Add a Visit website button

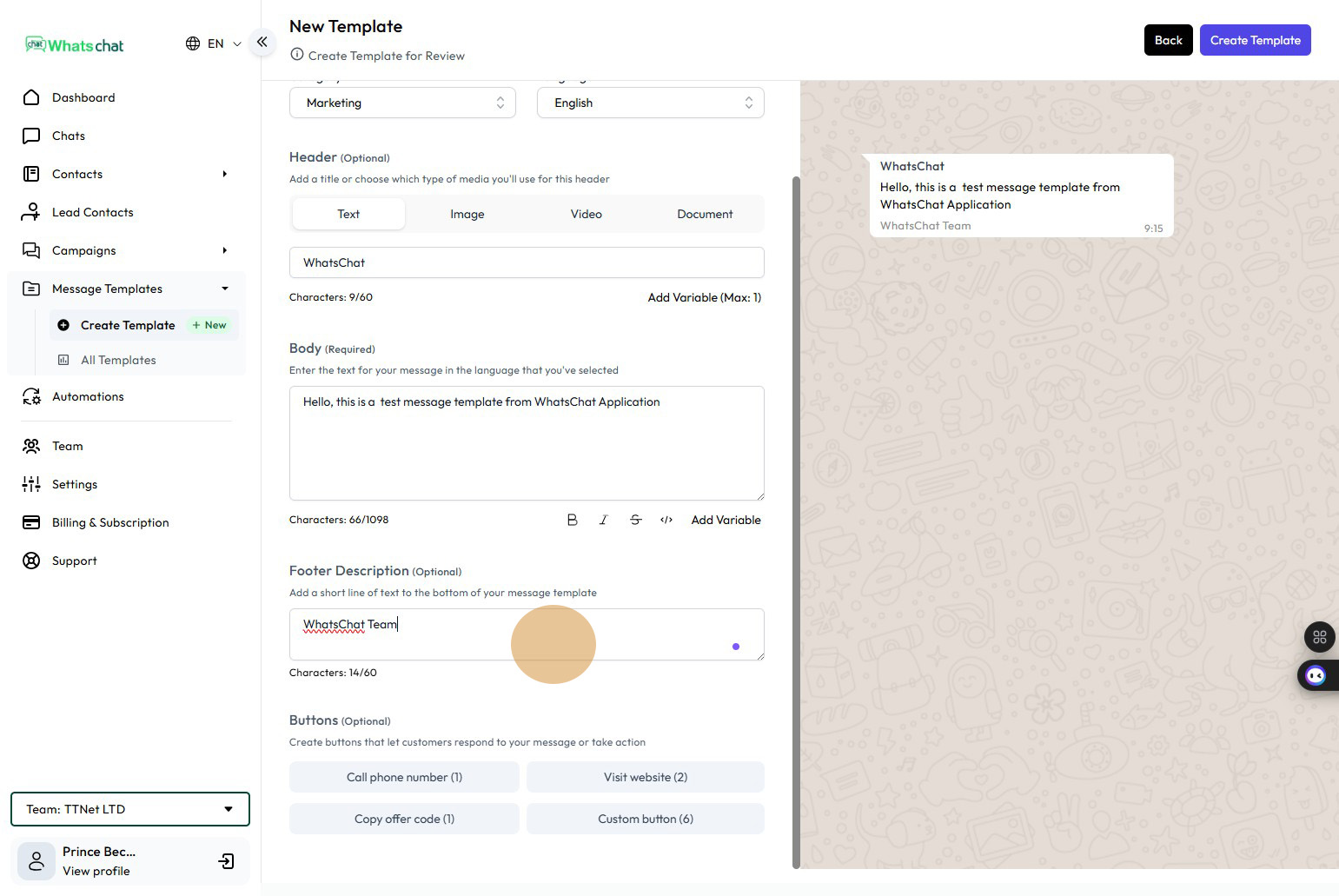[x=645, y=777]
